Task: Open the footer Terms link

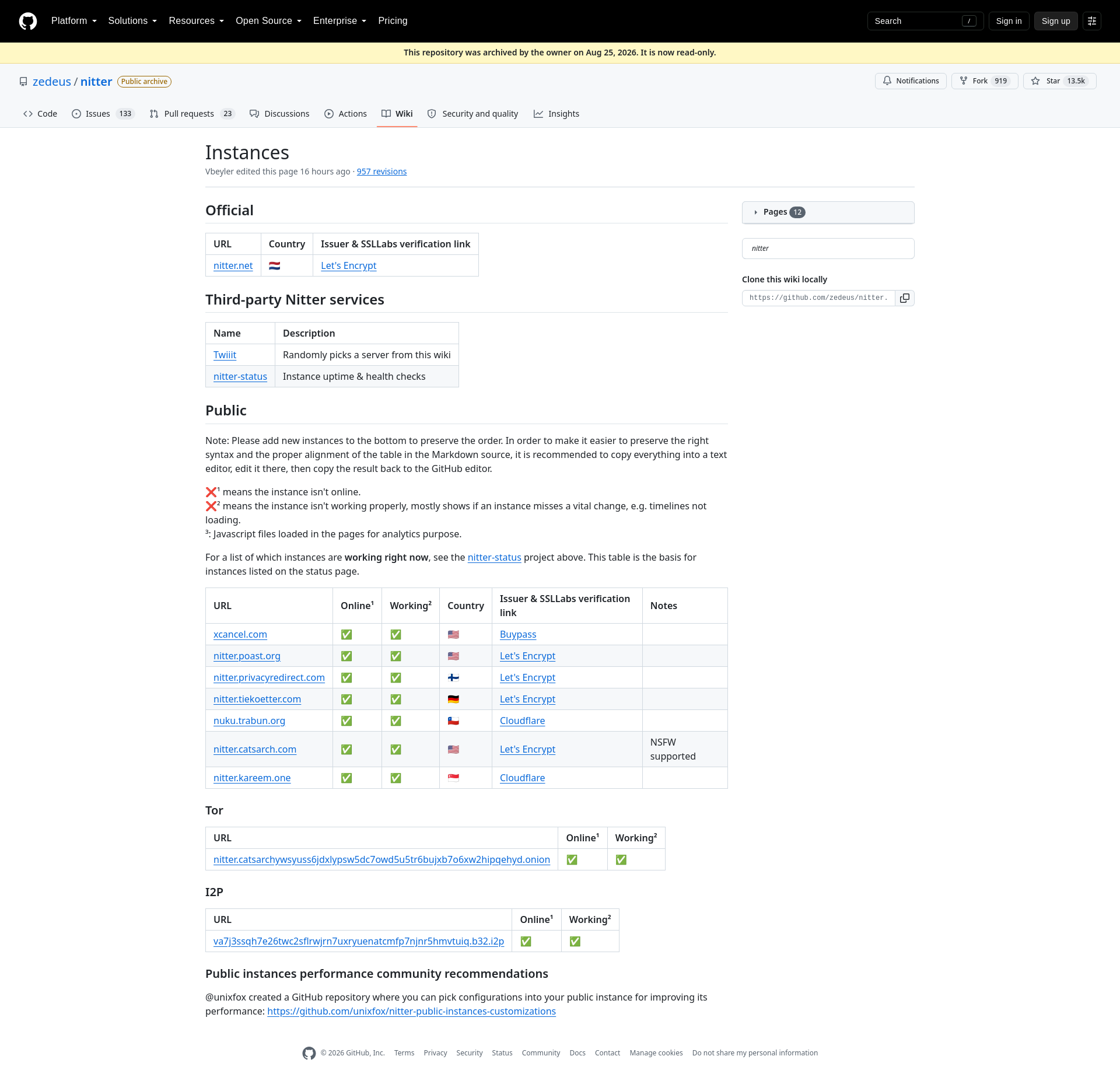Action: pyautogui.click(x=404, y=1053)
